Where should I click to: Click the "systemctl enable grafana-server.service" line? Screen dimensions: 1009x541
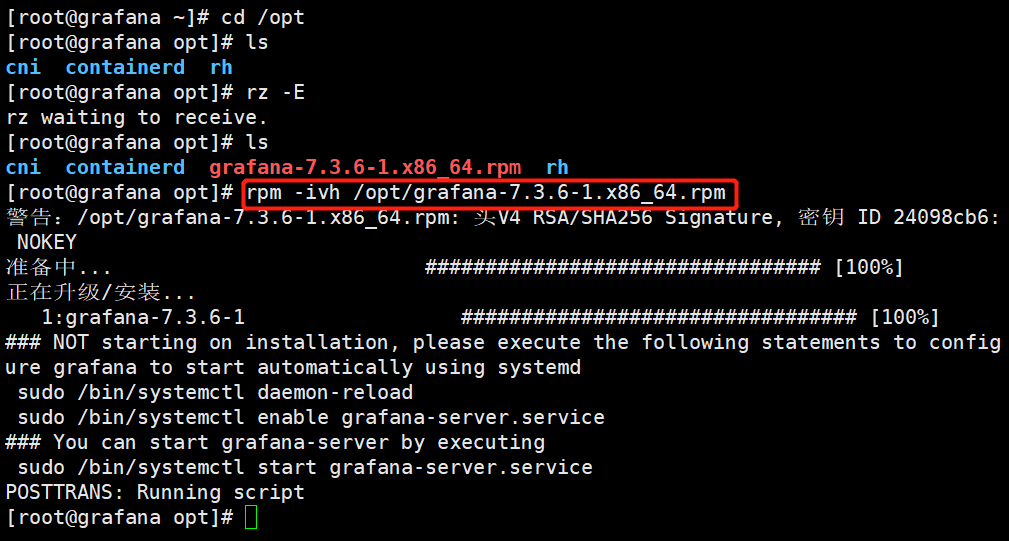click(x=311, y=417)
